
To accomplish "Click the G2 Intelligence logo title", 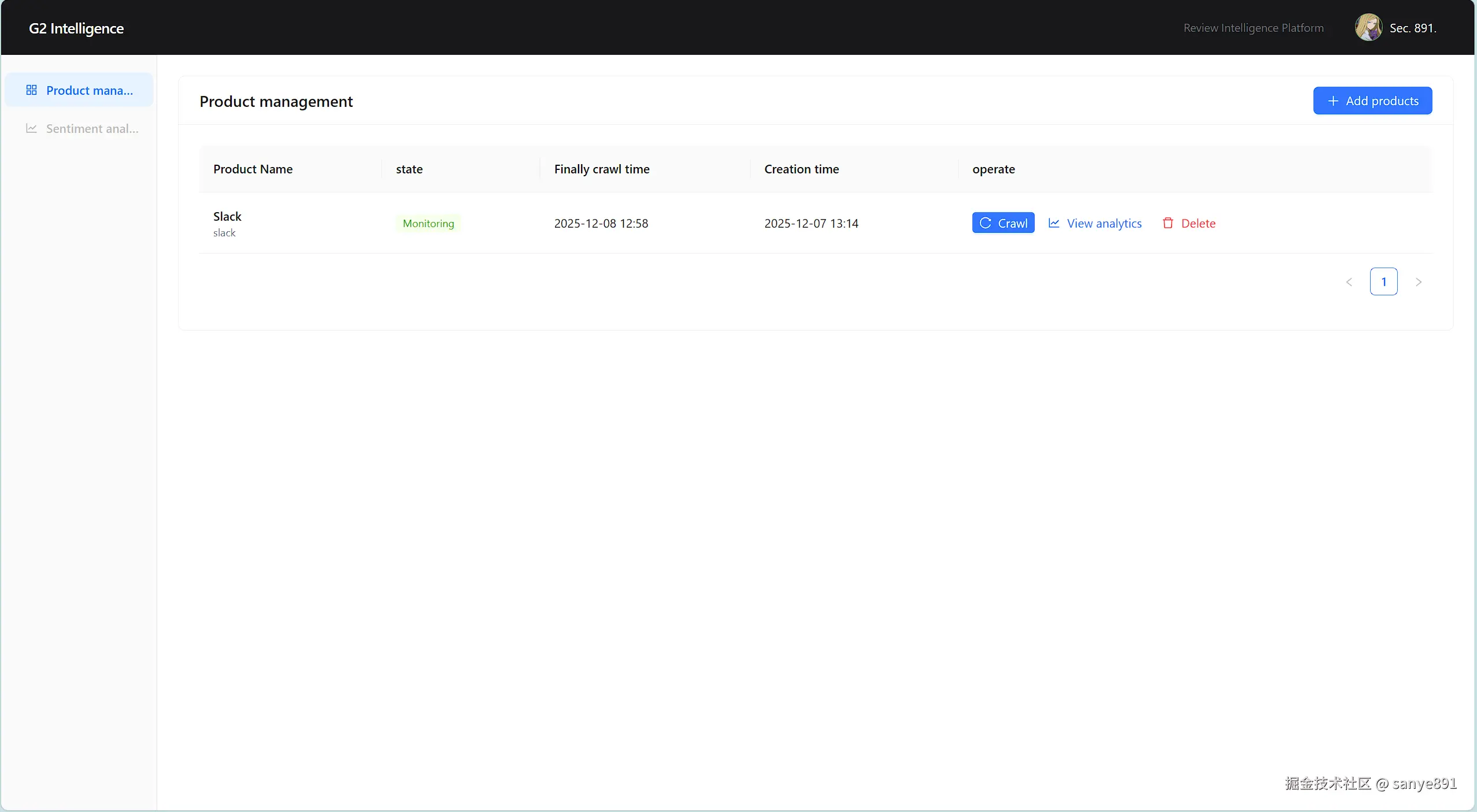I will click(x=76, y=28).
